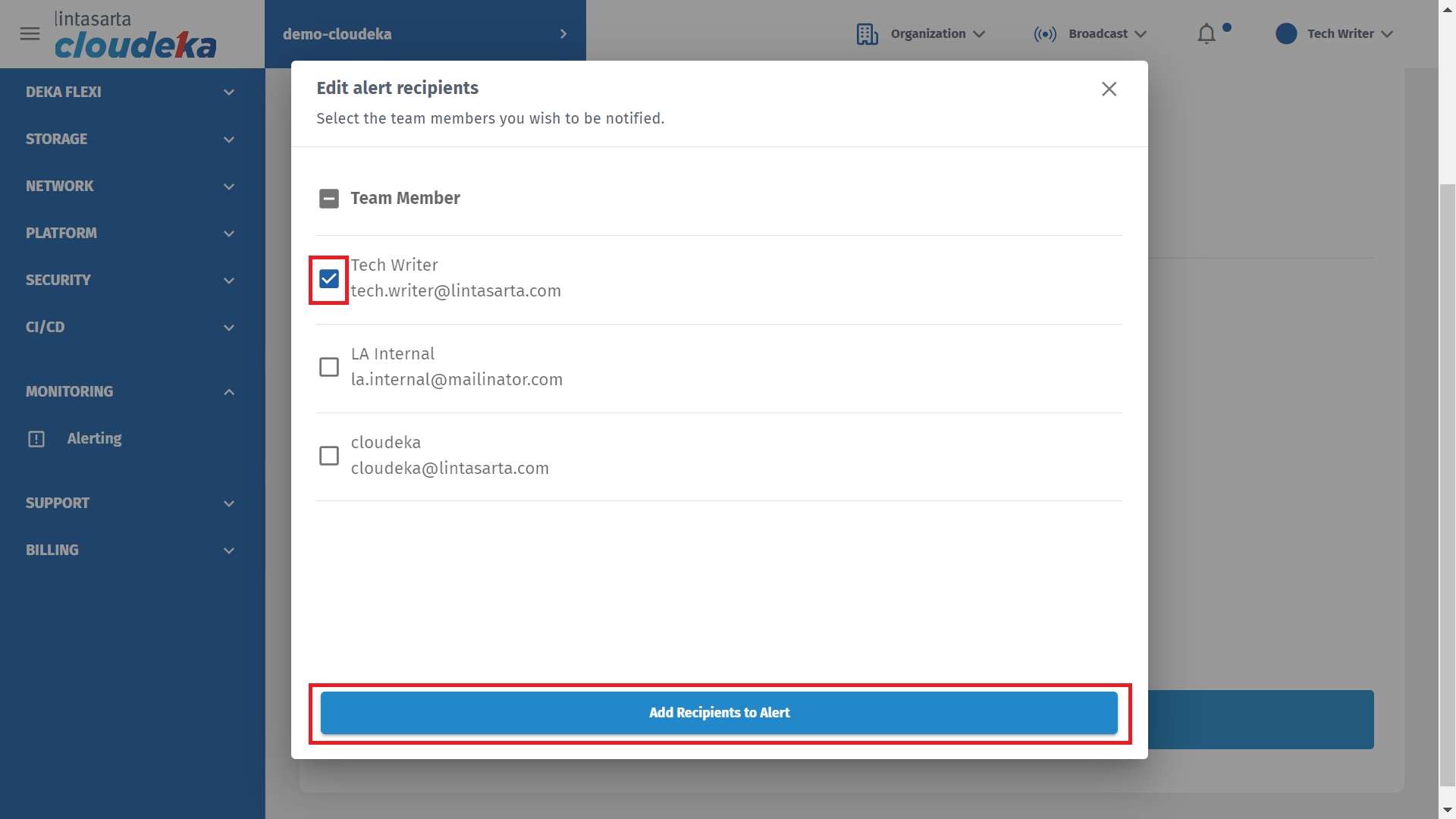1456x819 pixels.
Task: Check the LA Internal recipient checkbox
Action: point(329,367)
